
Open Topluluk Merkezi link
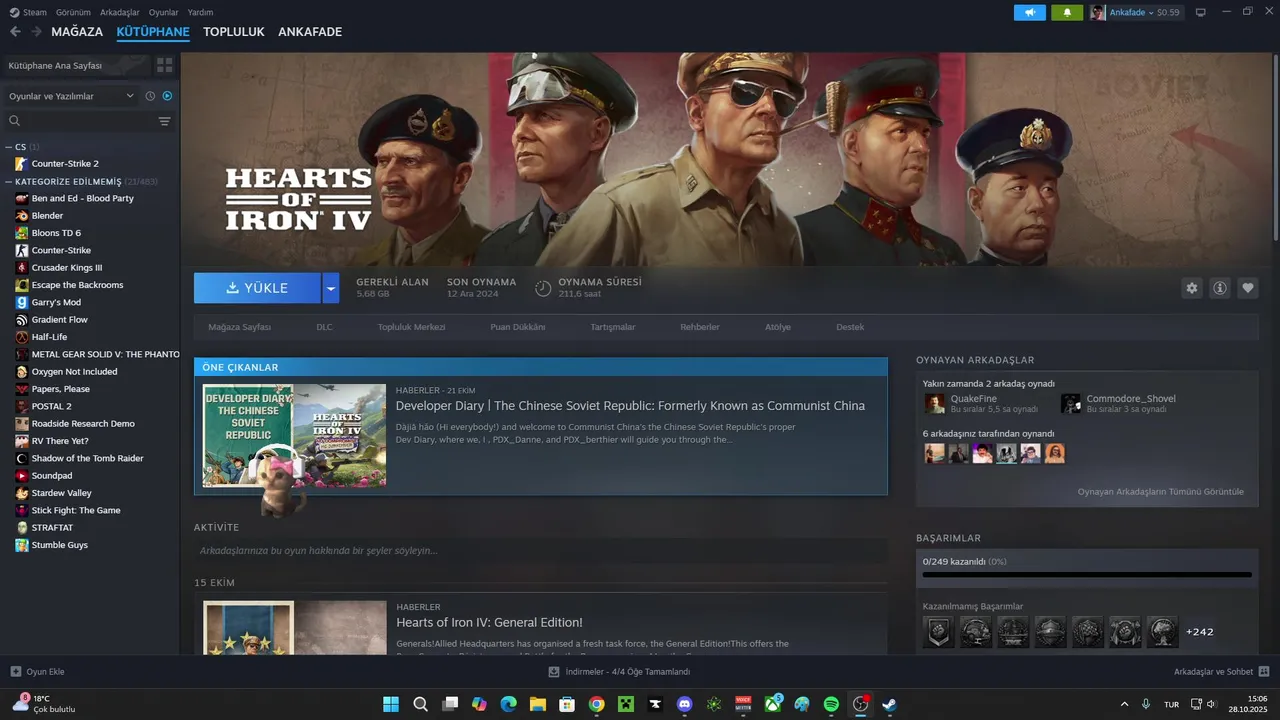pos(412,327)
